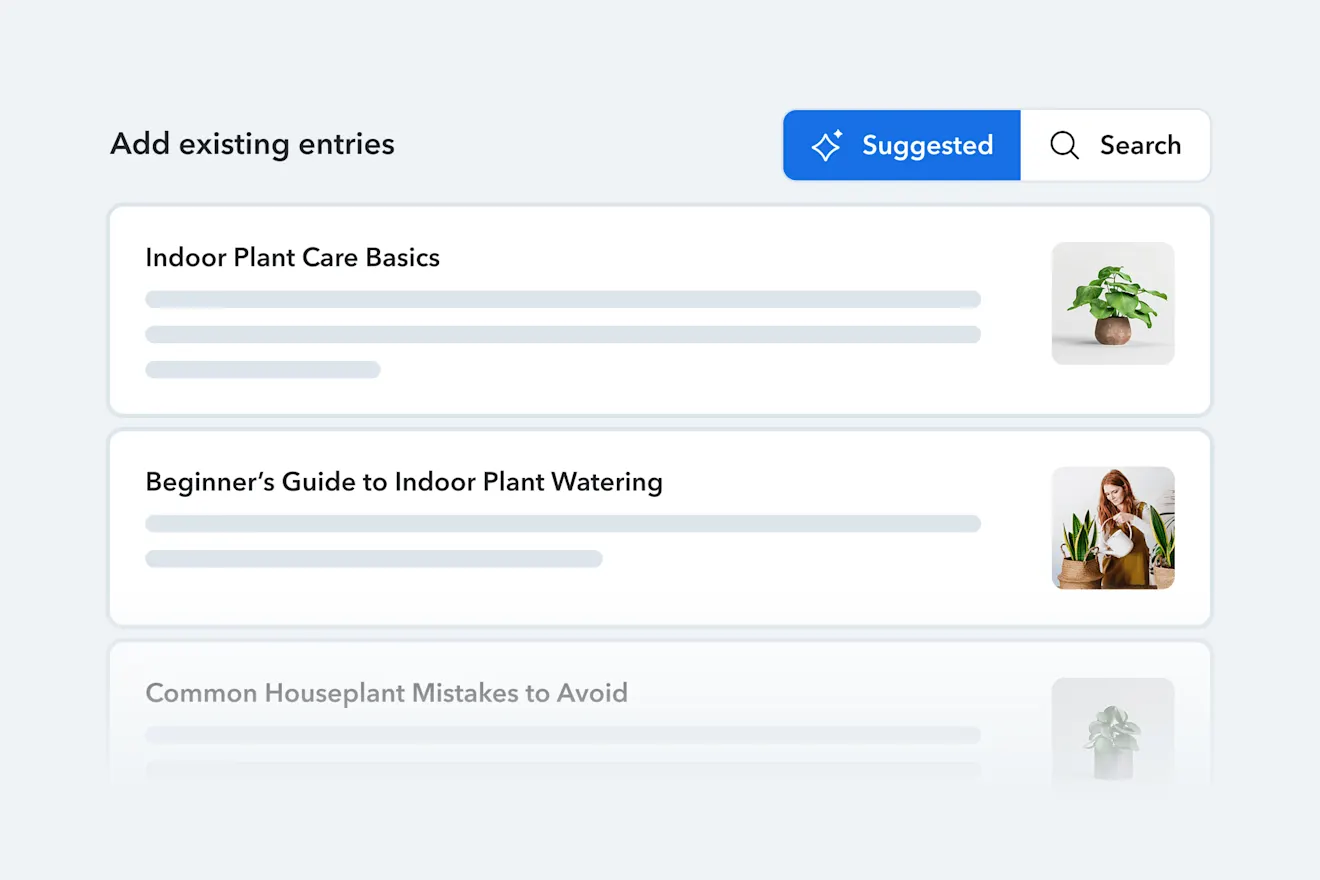Click the Indoor Plant Care Basics image

pyautogui.click(x=1113, y=303)
